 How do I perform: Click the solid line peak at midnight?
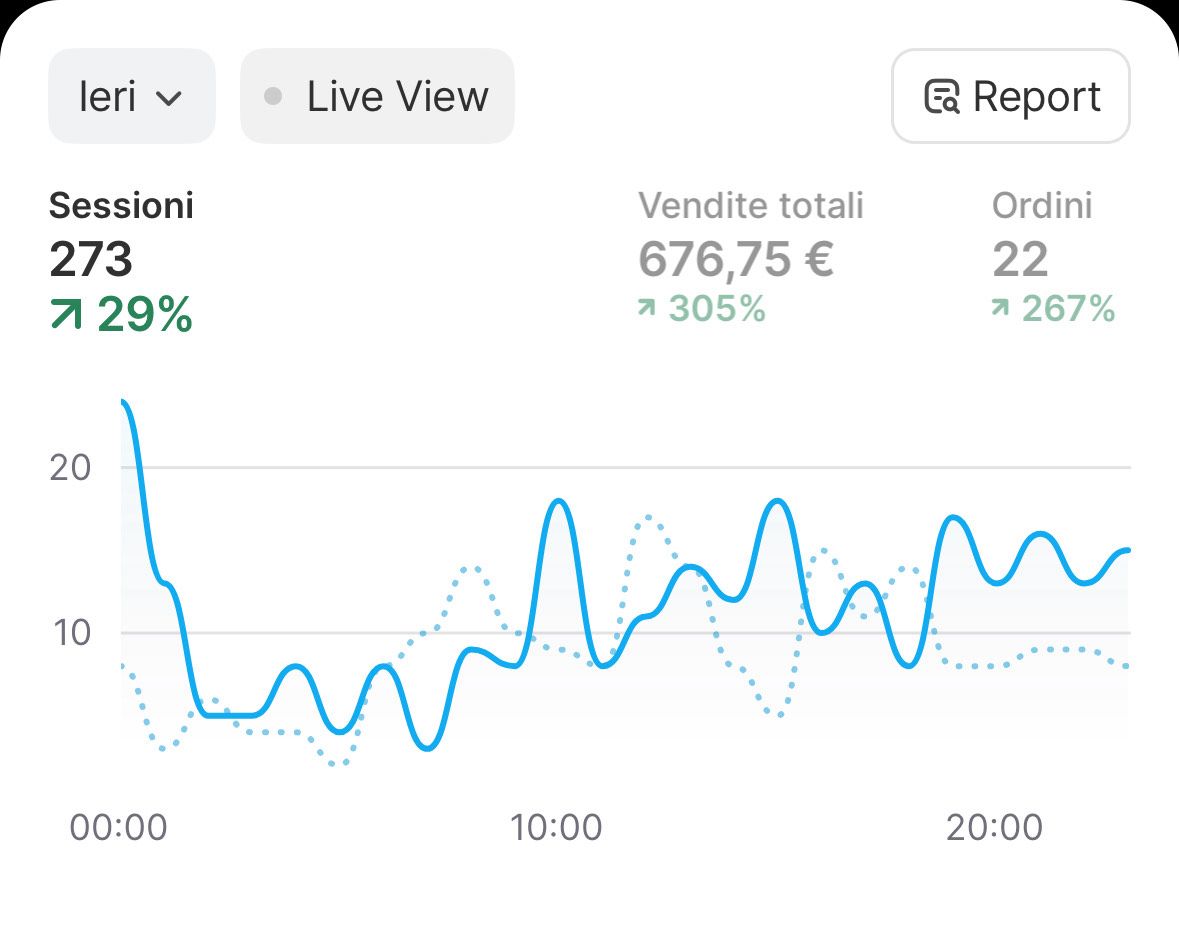123,403
